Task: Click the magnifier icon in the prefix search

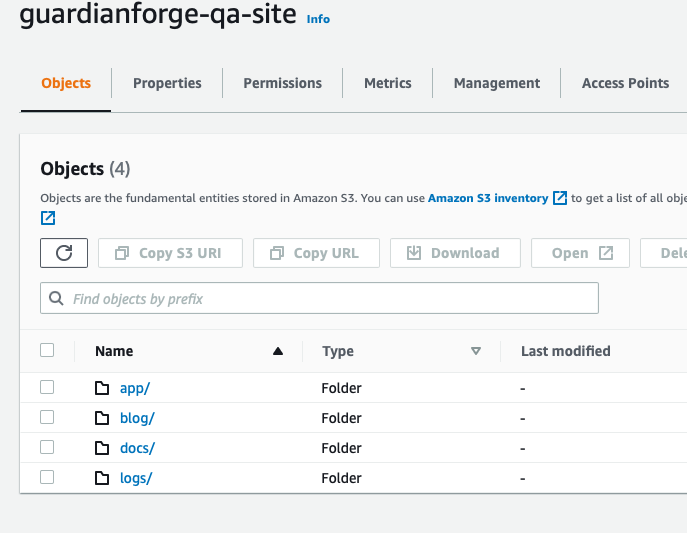Action: [56, 299]
